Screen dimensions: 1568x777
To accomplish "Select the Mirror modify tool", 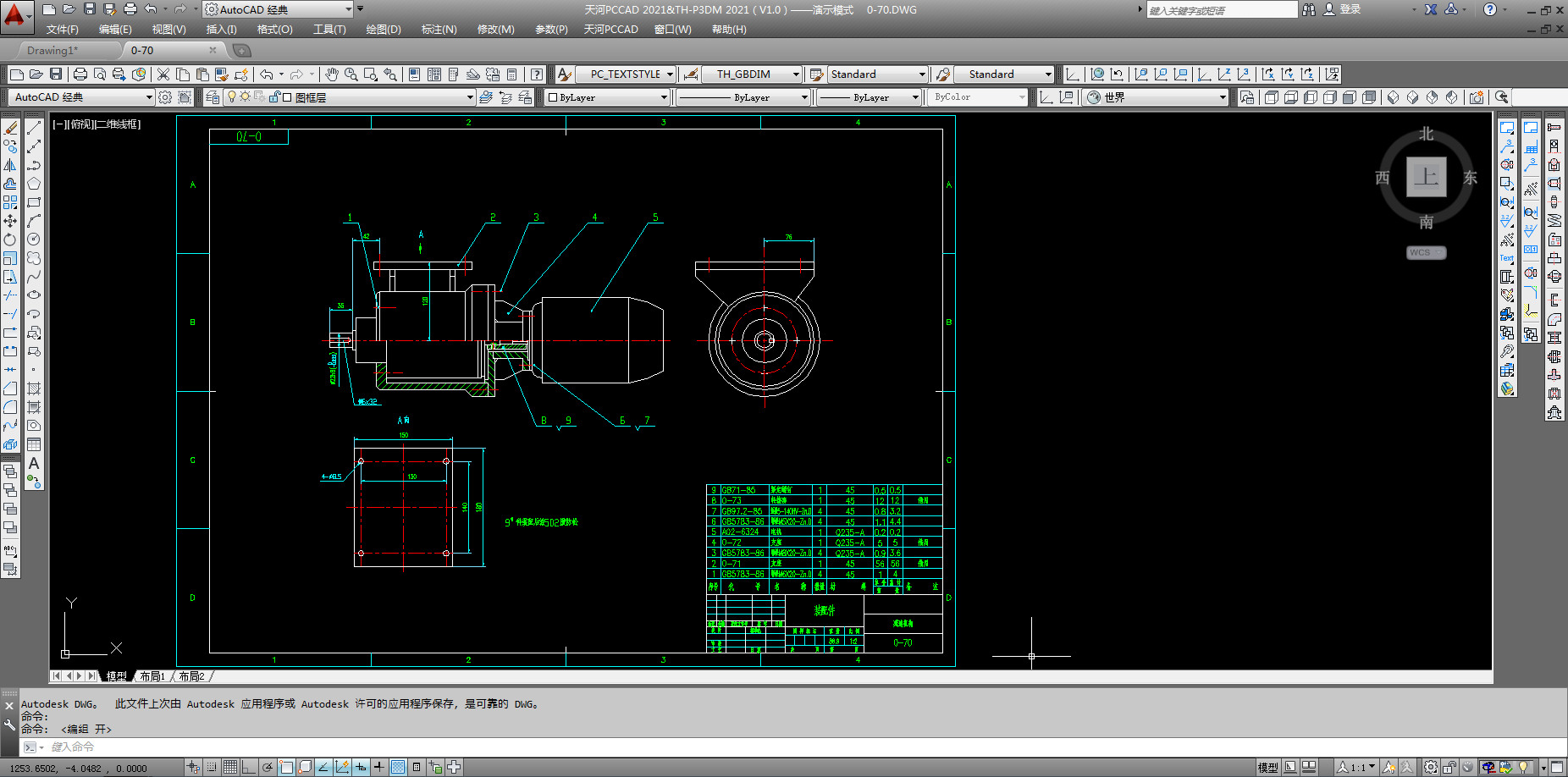I will click(x=10, y=165).
